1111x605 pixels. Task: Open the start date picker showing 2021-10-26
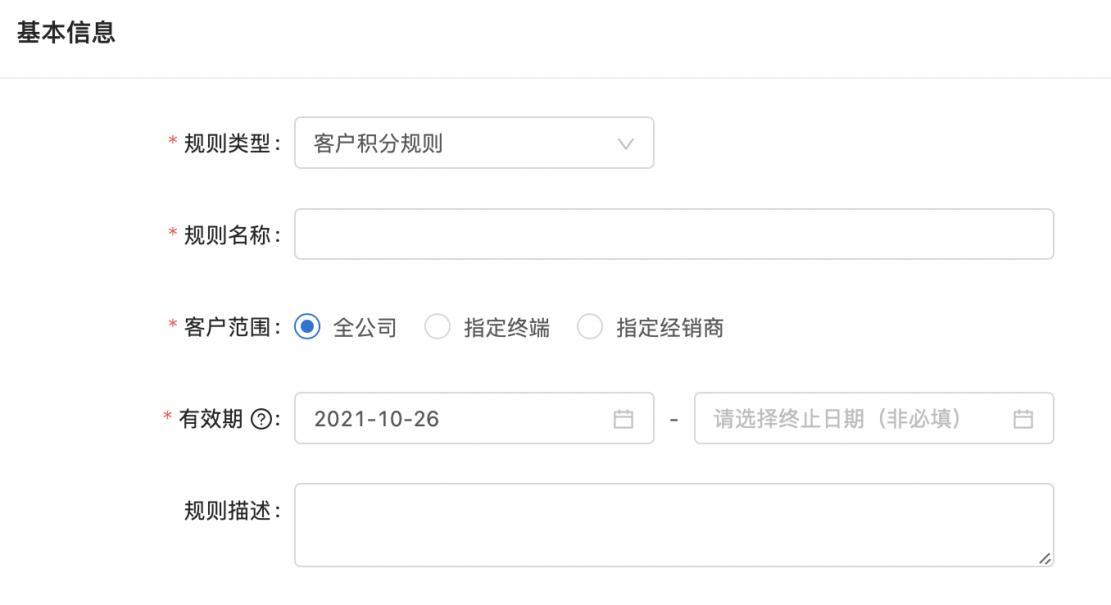(450, 419)
